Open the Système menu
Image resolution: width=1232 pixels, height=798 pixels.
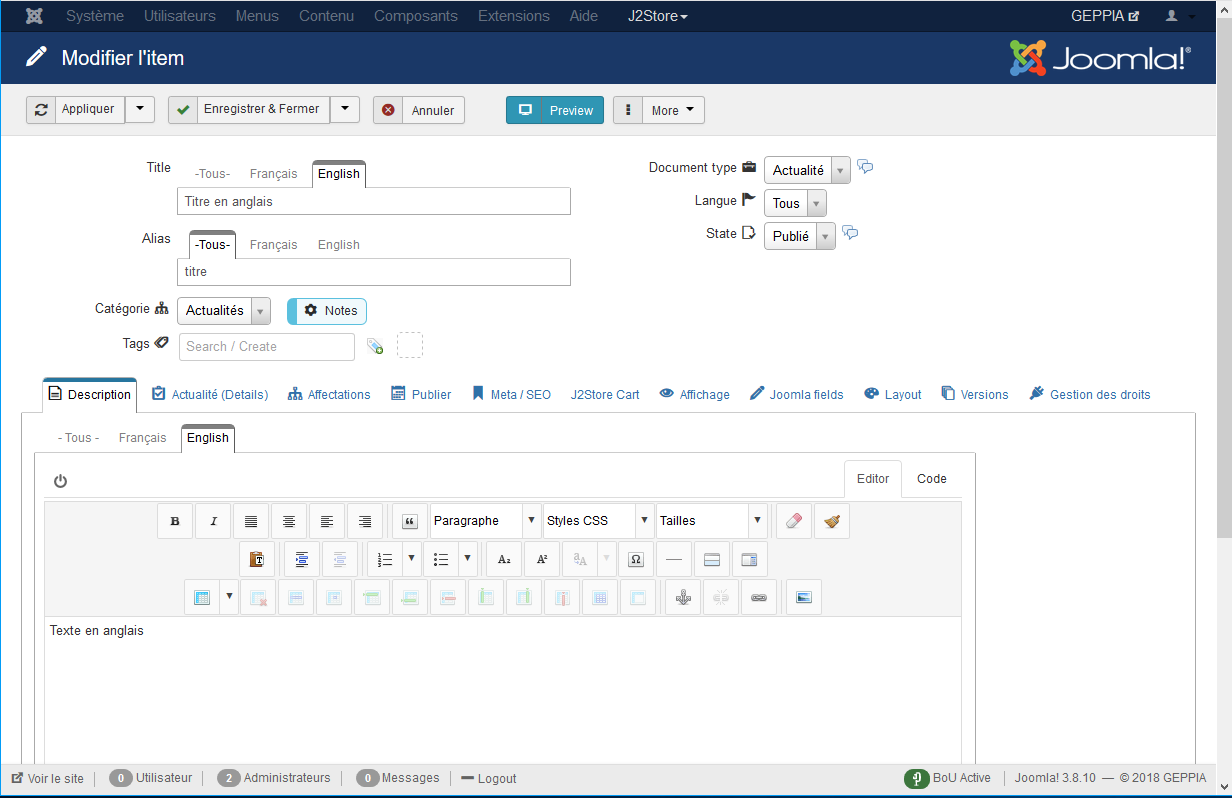coord(95,16)
